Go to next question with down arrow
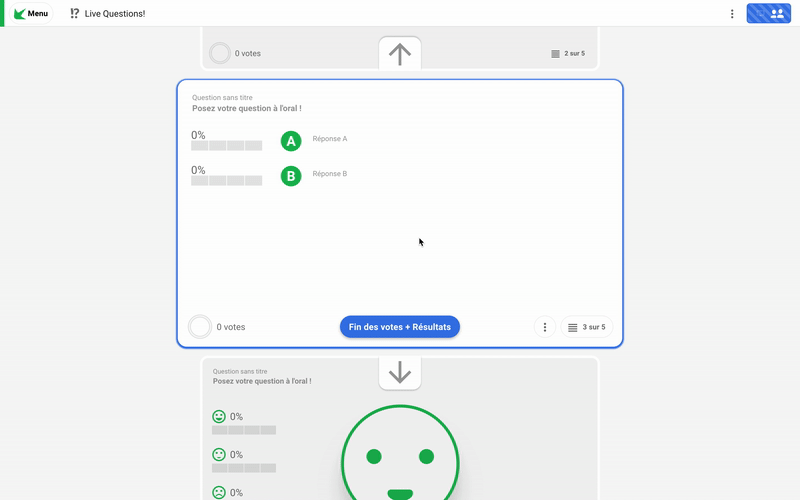Screen dimensions: 800x500 400,373
